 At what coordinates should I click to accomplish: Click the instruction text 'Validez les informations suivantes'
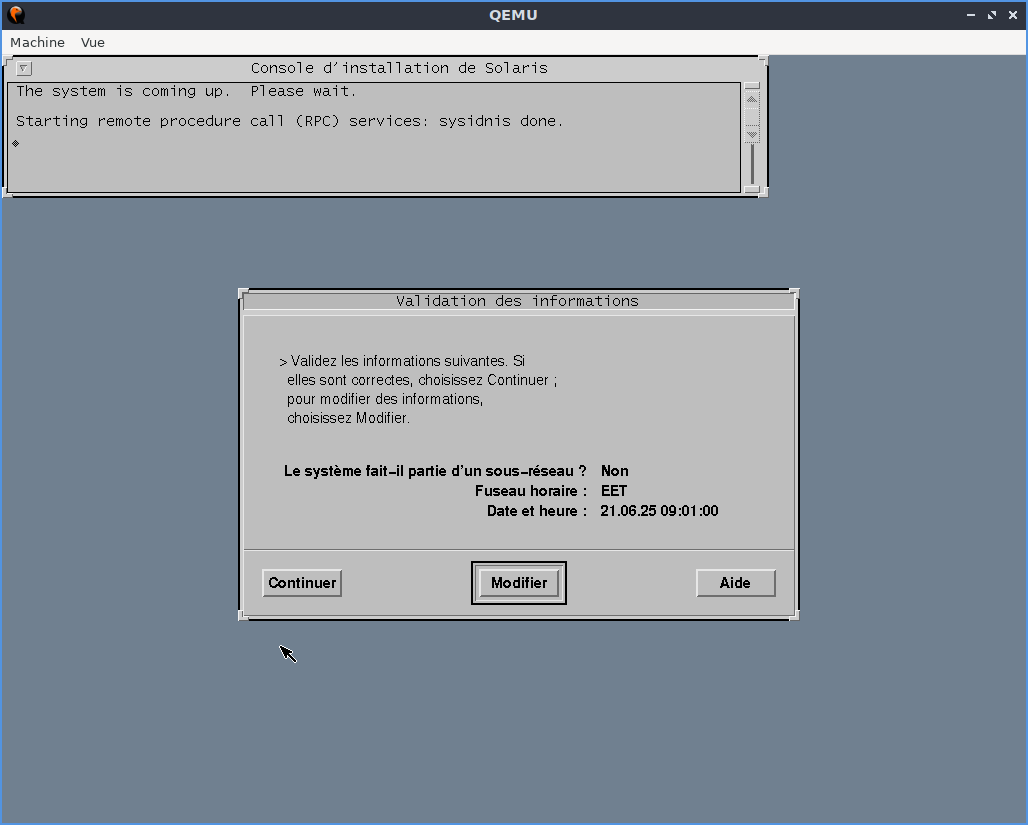coord(399,361)
